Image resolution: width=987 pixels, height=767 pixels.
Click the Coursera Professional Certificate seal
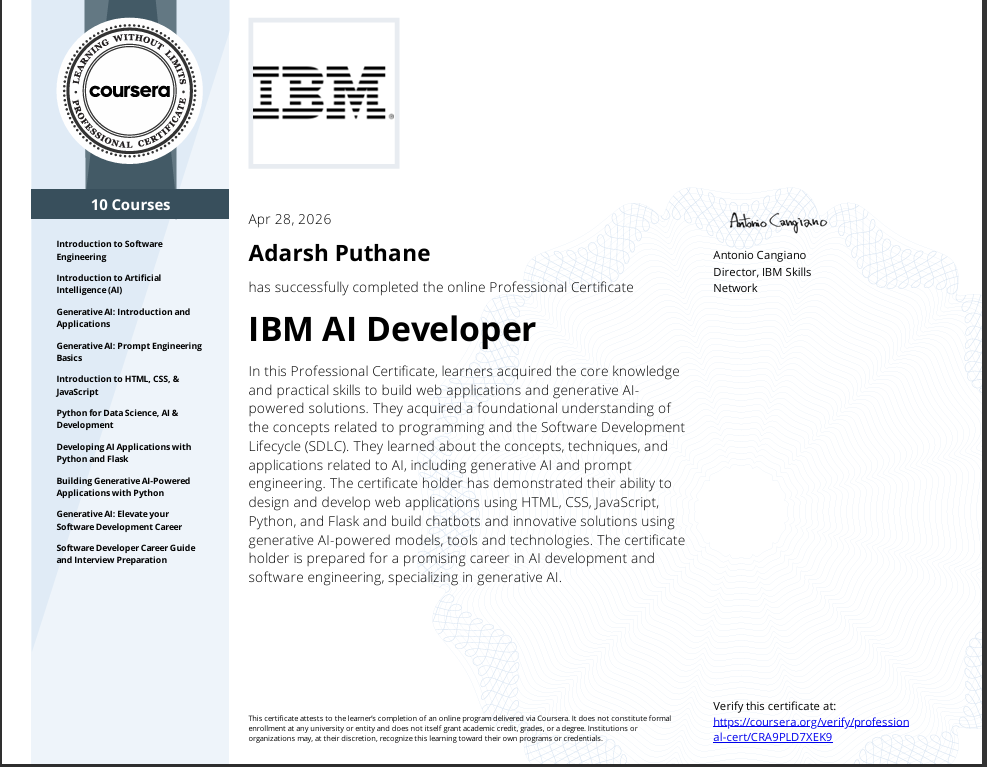(x=130, y=91)
